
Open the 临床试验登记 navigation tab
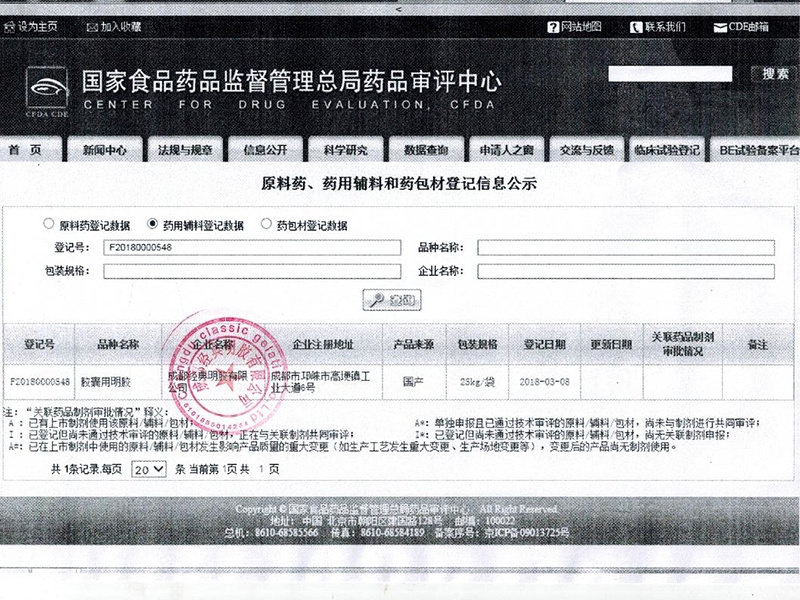(667, 149)
